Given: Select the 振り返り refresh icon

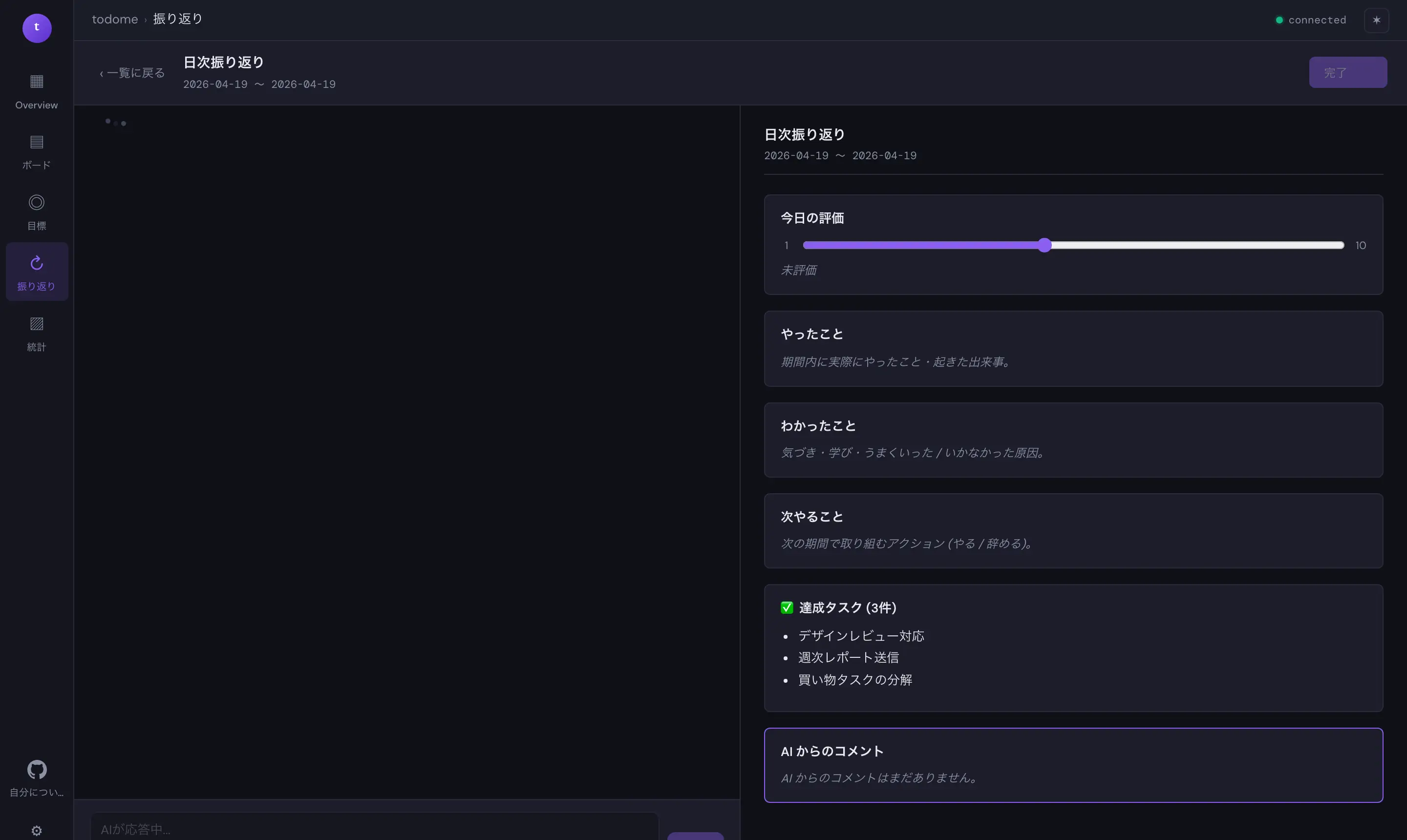Looking at the screenshot, I should pos(37,263).
